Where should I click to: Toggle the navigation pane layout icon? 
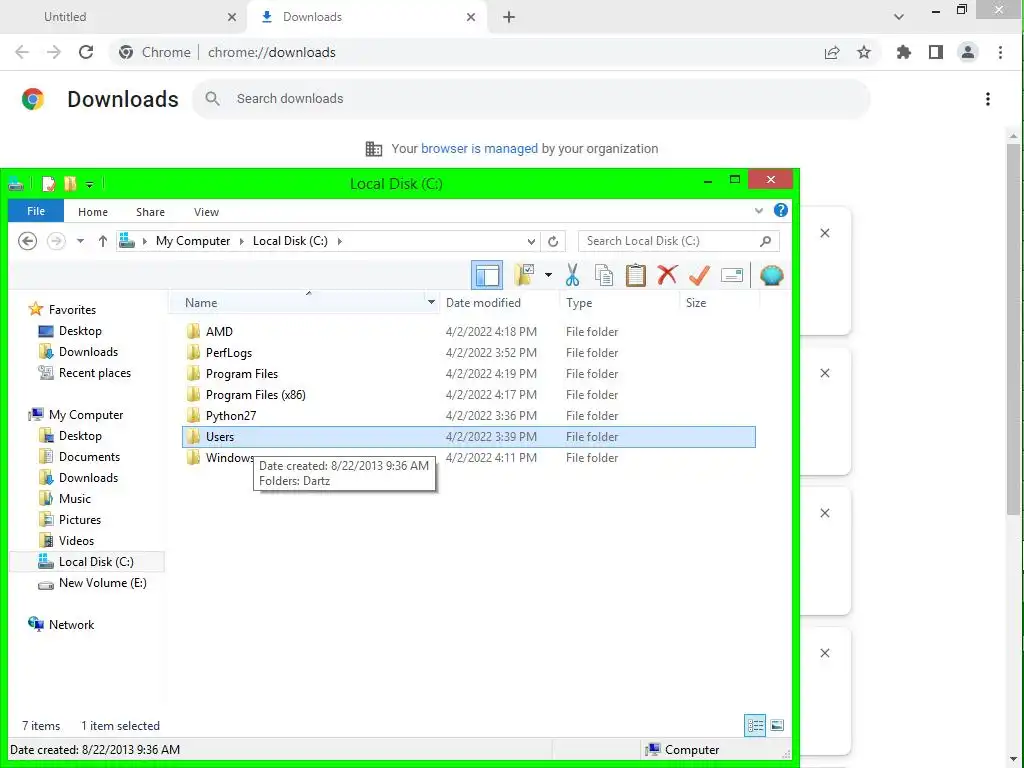(487, 275)
